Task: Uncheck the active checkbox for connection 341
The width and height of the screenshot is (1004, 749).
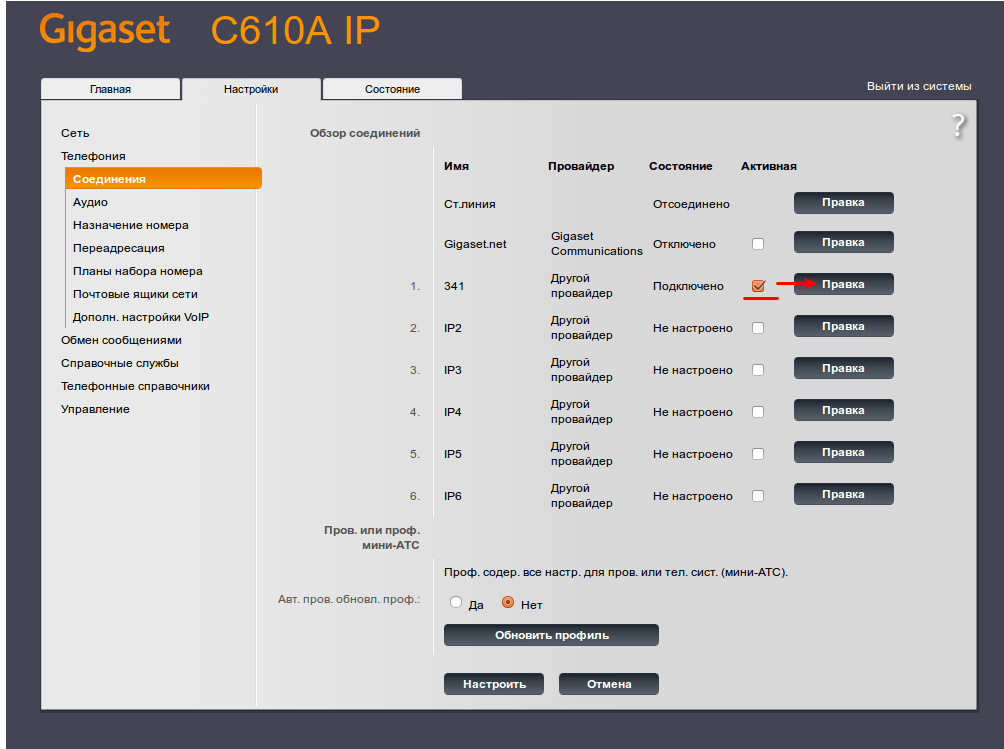Action: tap(758, 286)
